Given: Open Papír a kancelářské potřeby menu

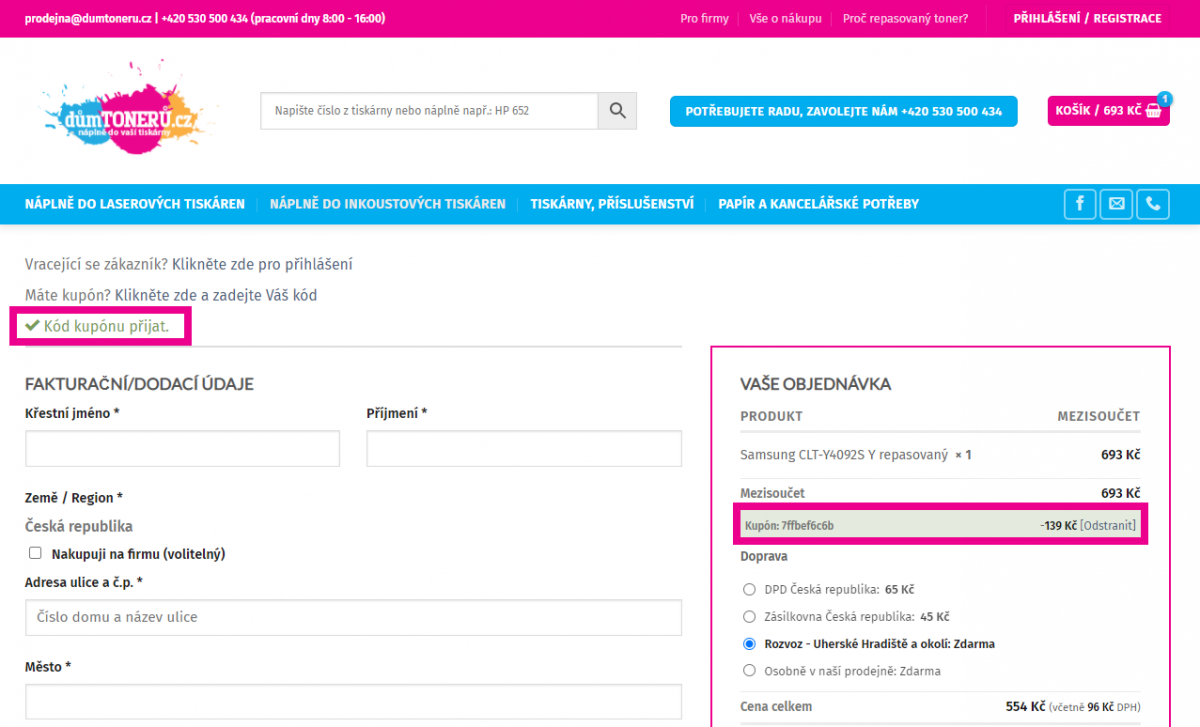Looking at the screenshot, I should click(818, 204).
